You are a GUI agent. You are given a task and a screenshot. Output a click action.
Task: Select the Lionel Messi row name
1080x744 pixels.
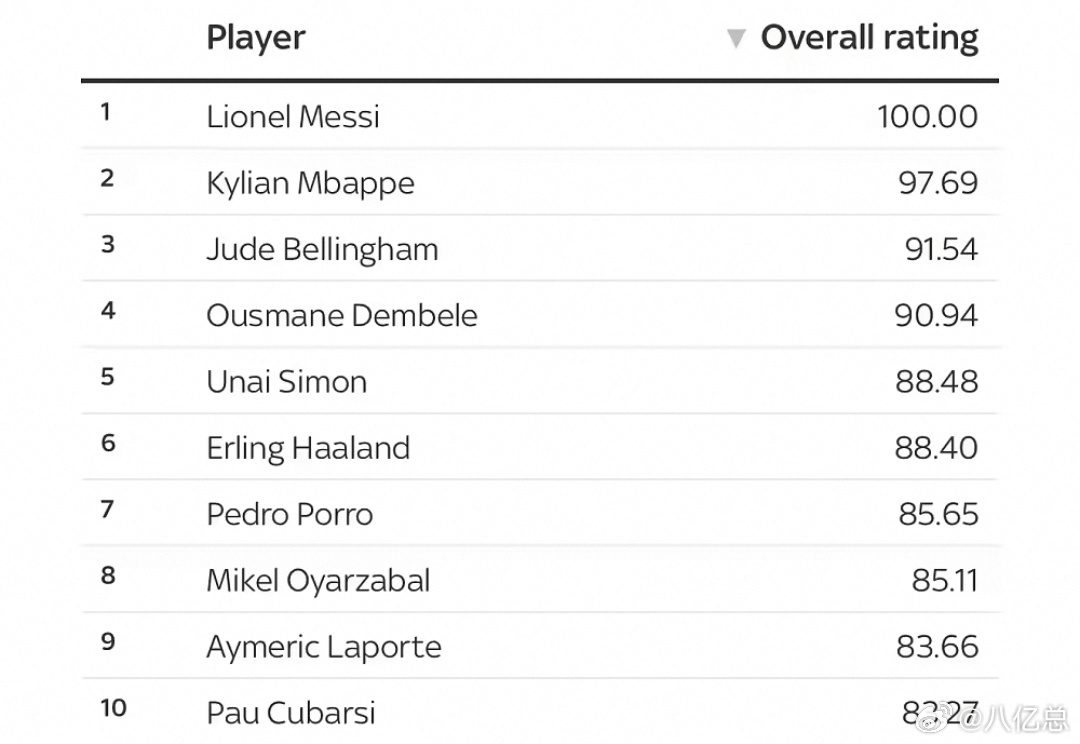pyautogui.click(x=293, y=116)
